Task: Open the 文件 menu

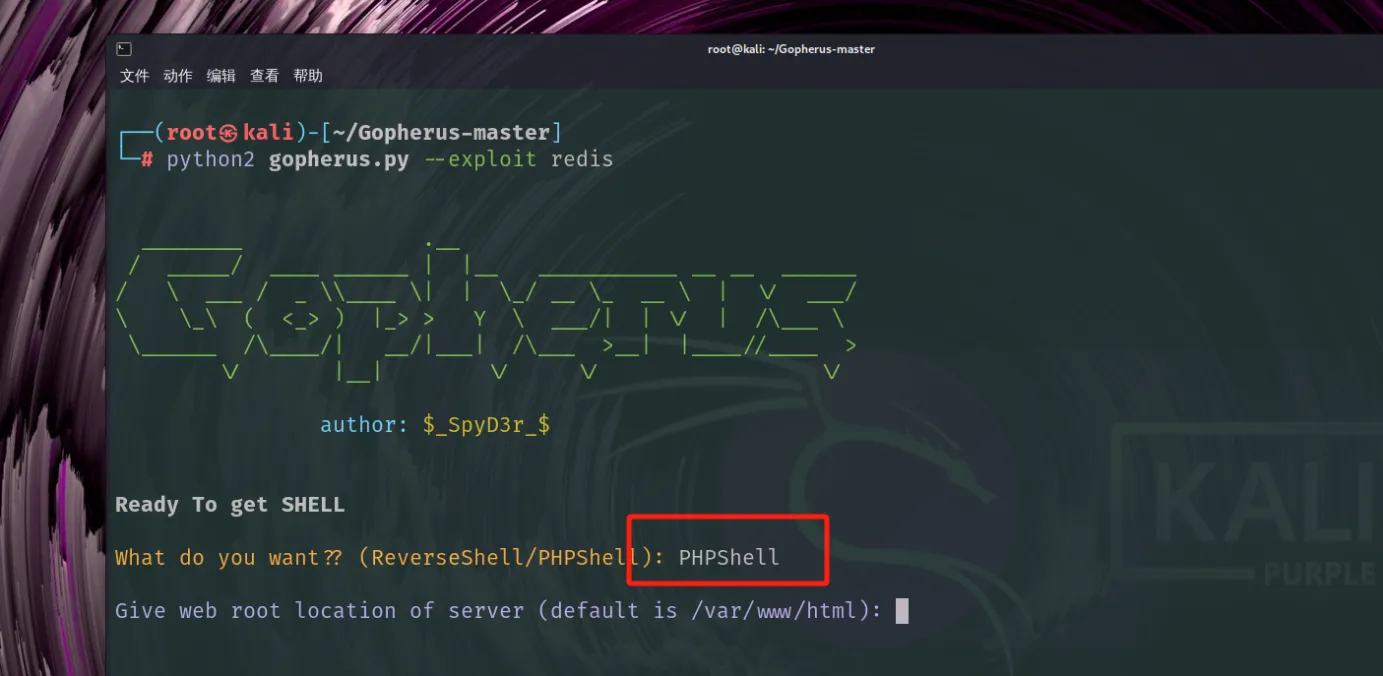Action: click(x=134, y=76)
